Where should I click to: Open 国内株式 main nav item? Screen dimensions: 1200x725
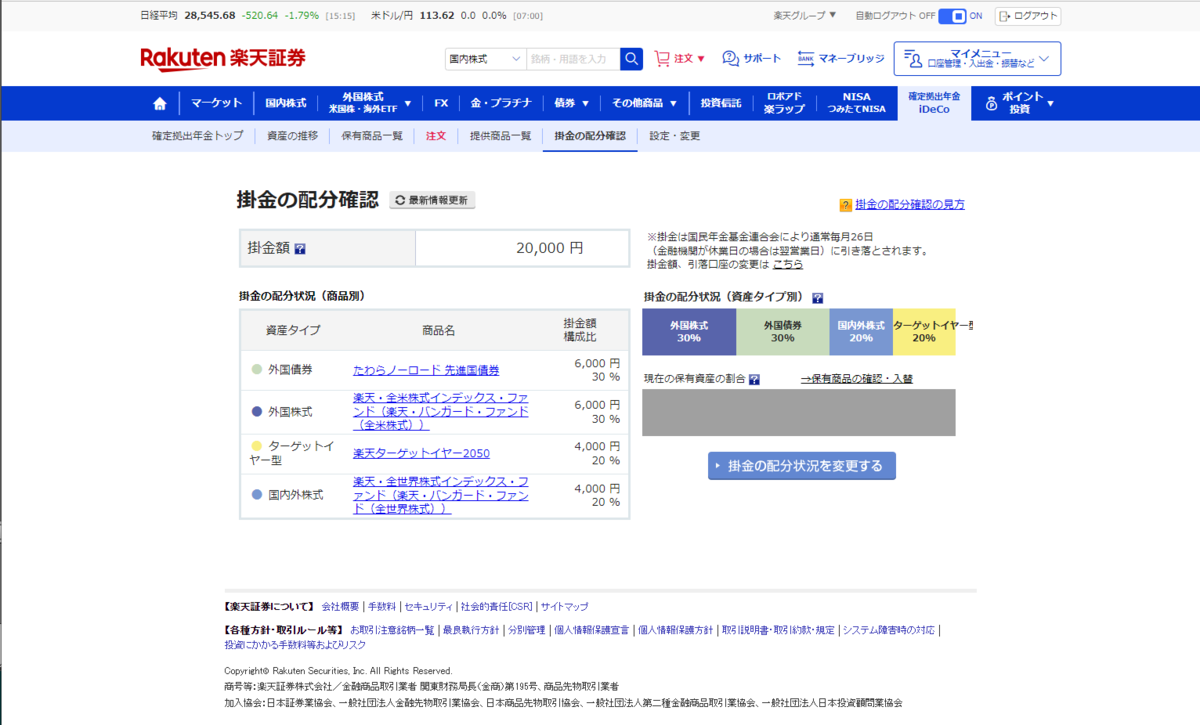click(x=285, y=103)
